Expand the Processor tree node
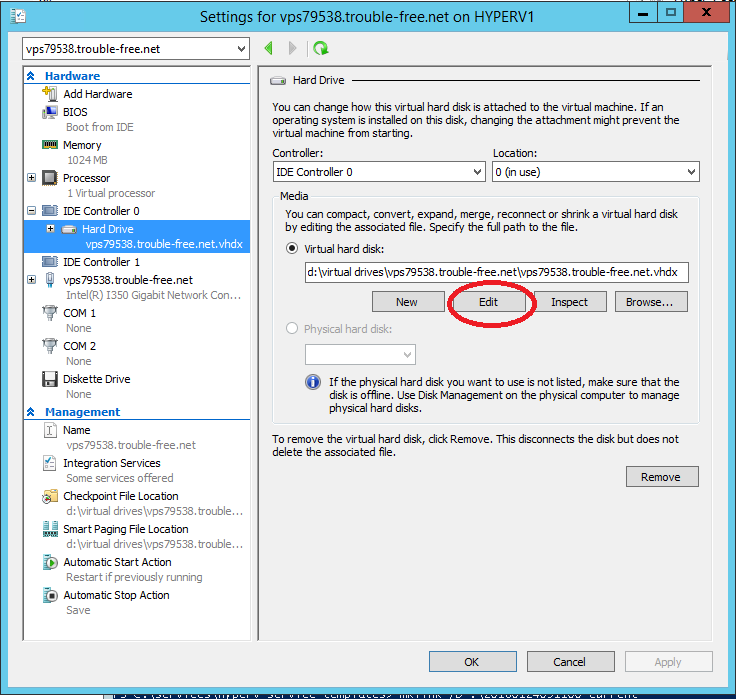This screenshot has height=699, width=736. click(x=31, y=177)
